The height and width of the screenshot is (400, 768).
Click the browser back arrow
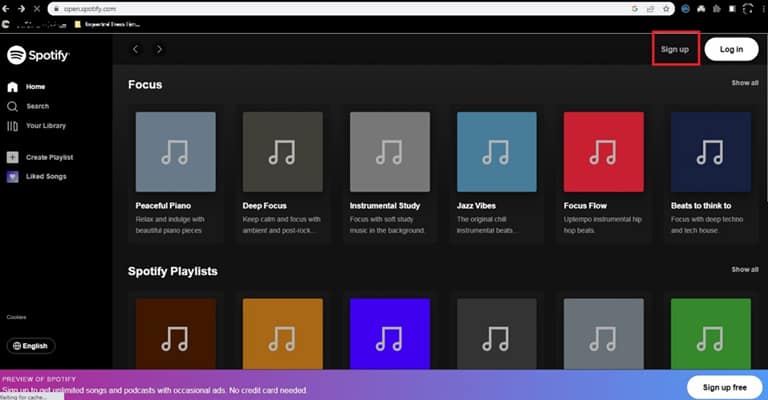[x=6, y=9]
